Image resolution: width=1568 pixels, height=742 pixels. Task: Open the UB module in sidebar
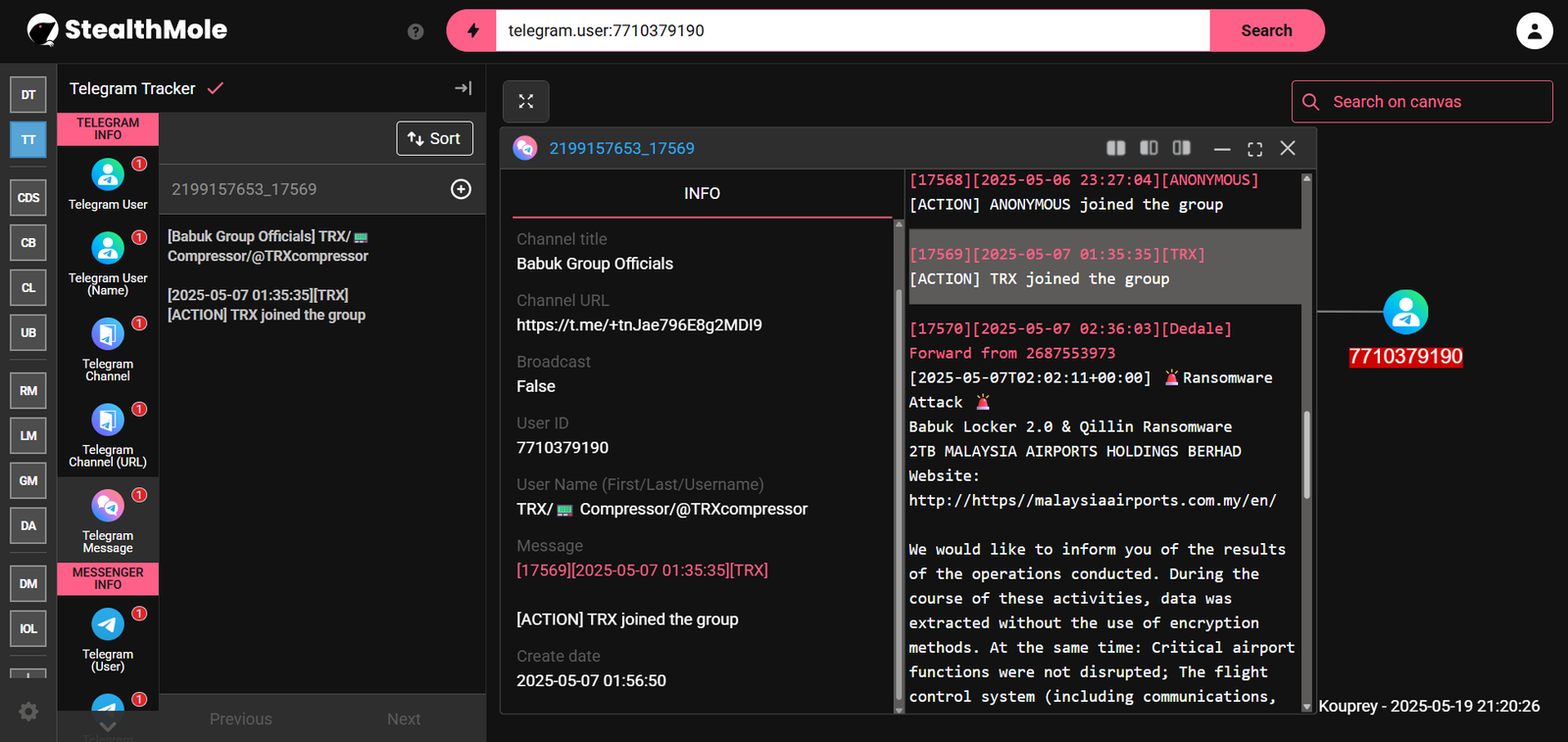click(x=28, y=333)
